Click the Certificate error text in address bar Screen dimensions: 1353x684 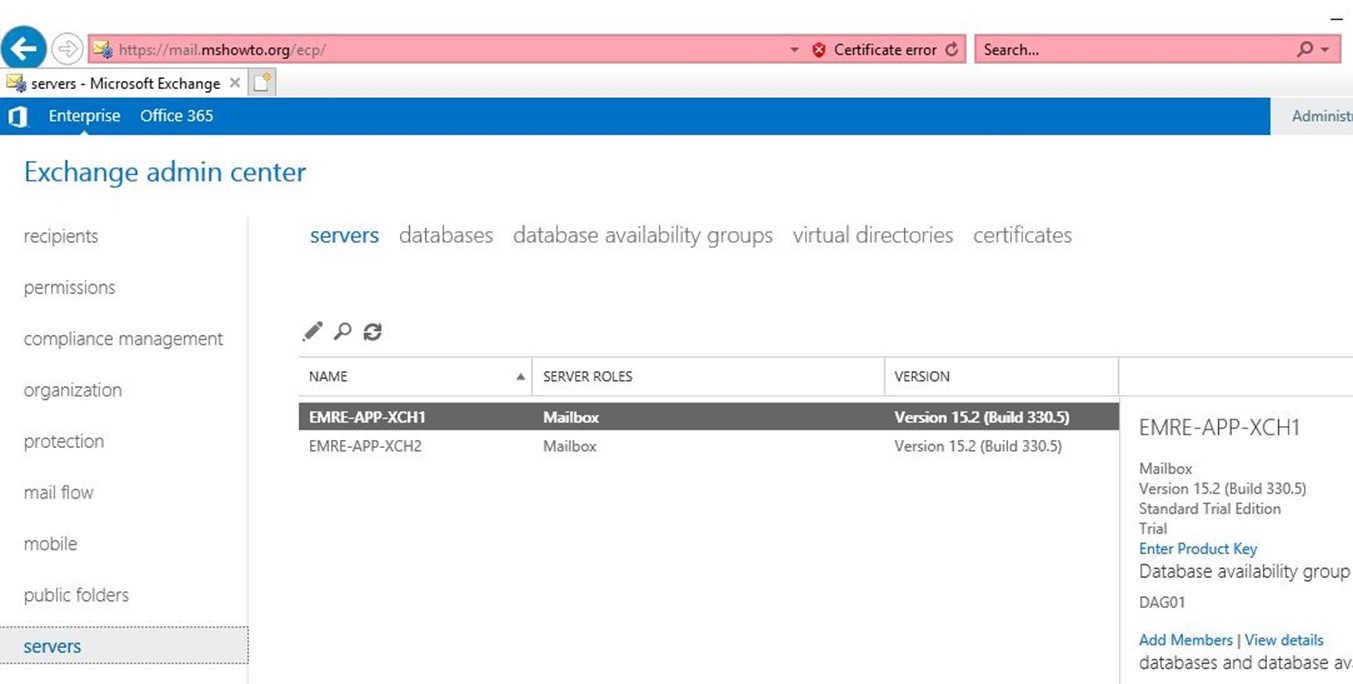tap(885, 49)
